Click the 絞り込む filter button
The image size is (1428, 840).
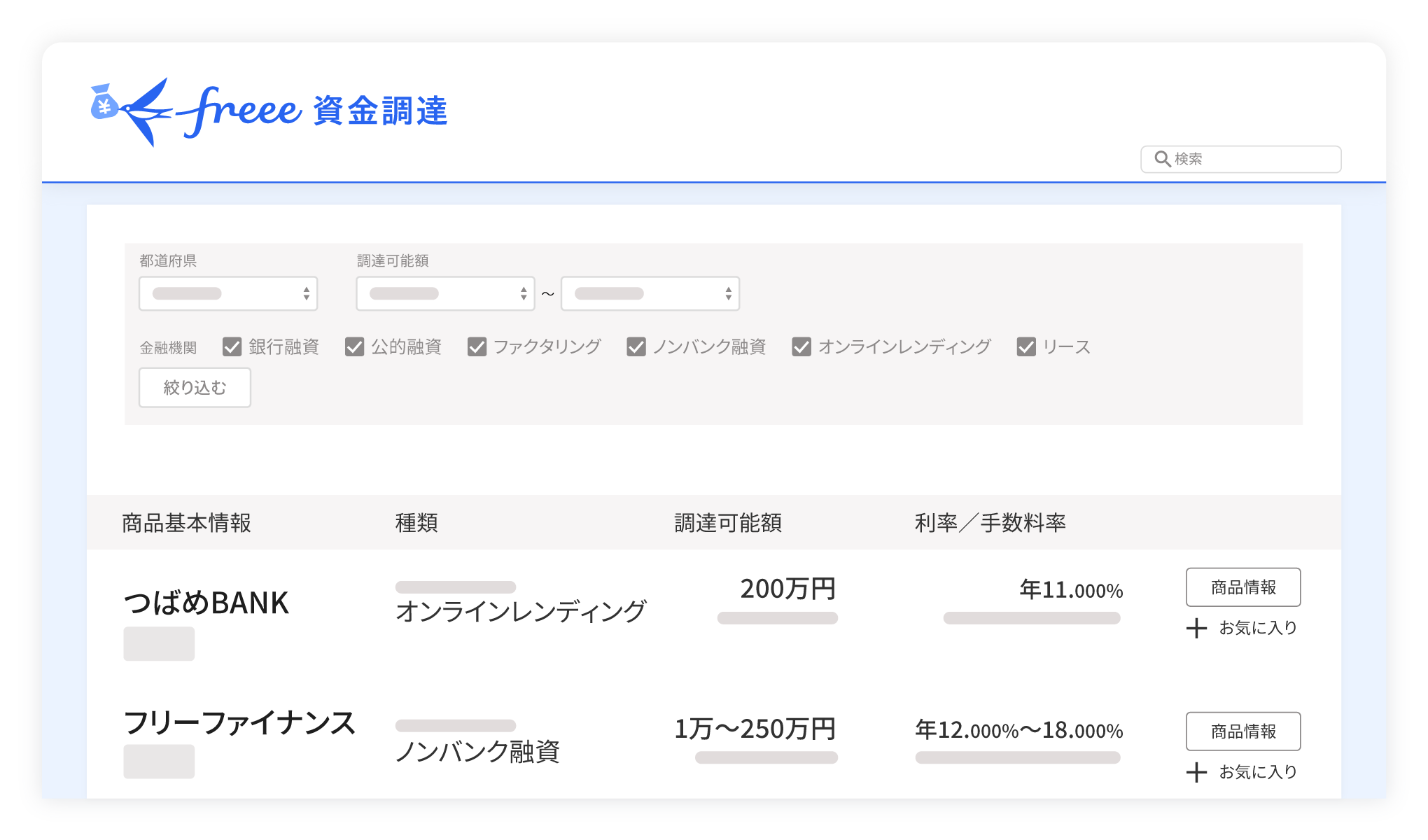[x=195, y=387]
